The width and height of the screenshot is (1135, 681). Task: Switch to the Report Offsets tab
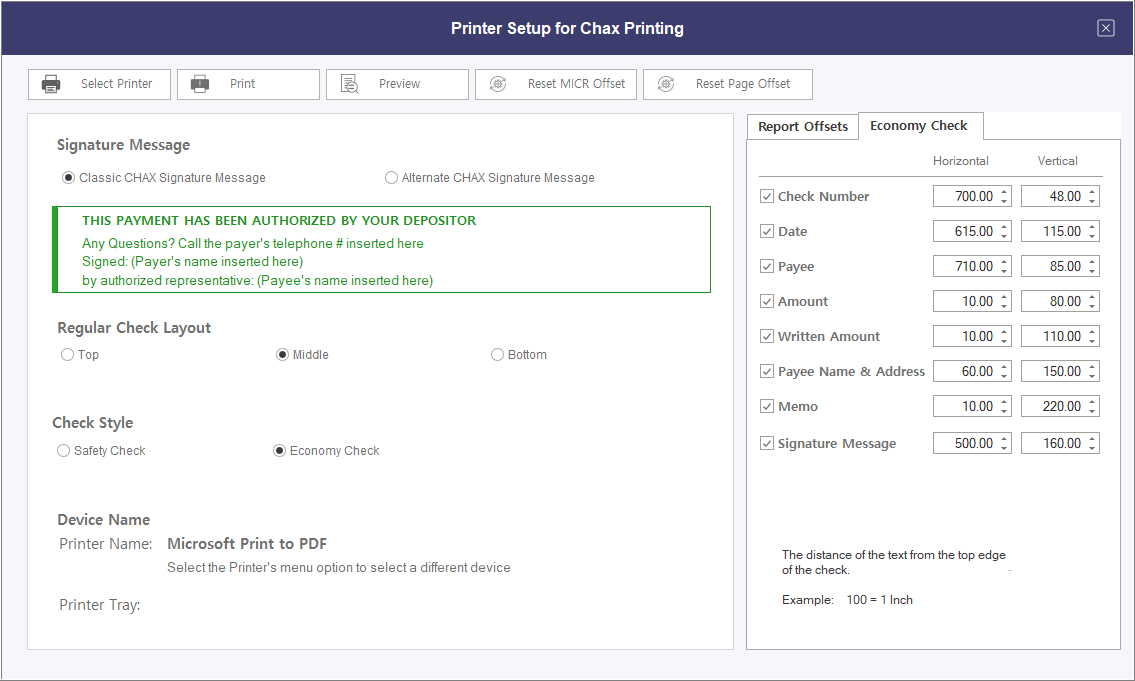point(802,127)
